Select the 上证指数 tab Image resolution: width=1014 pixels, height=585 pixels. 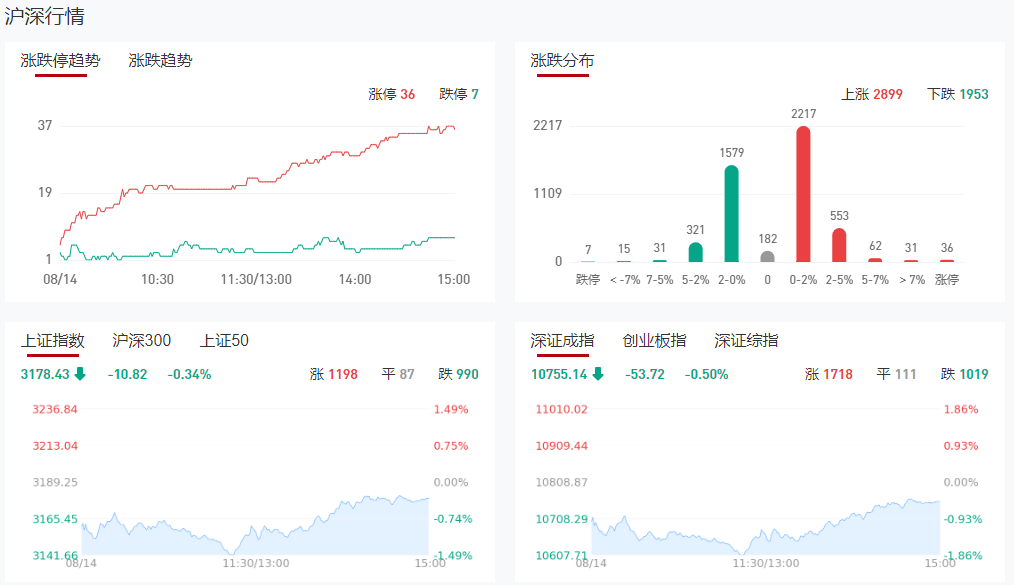tap(53, 341)
